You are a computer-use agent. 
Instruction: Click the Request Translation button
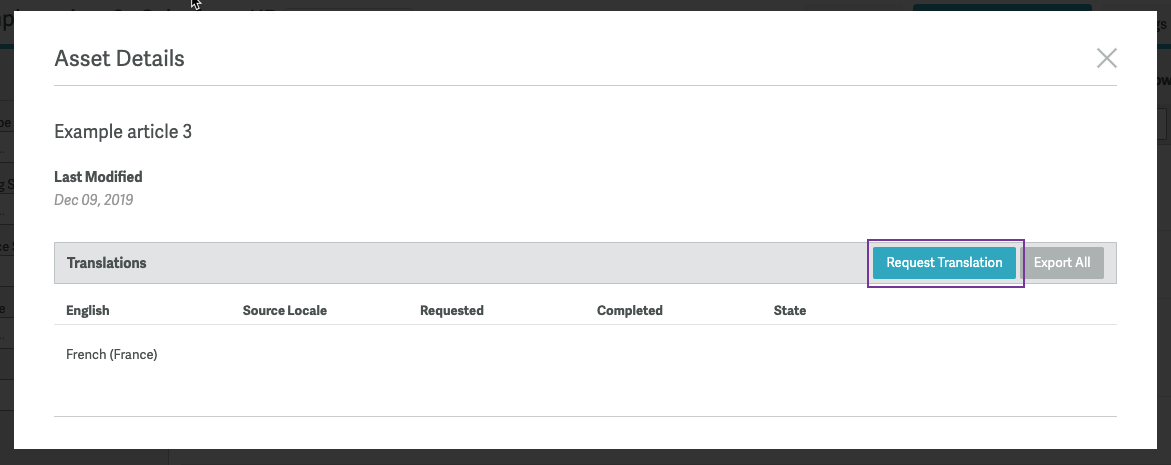[944, 263]
